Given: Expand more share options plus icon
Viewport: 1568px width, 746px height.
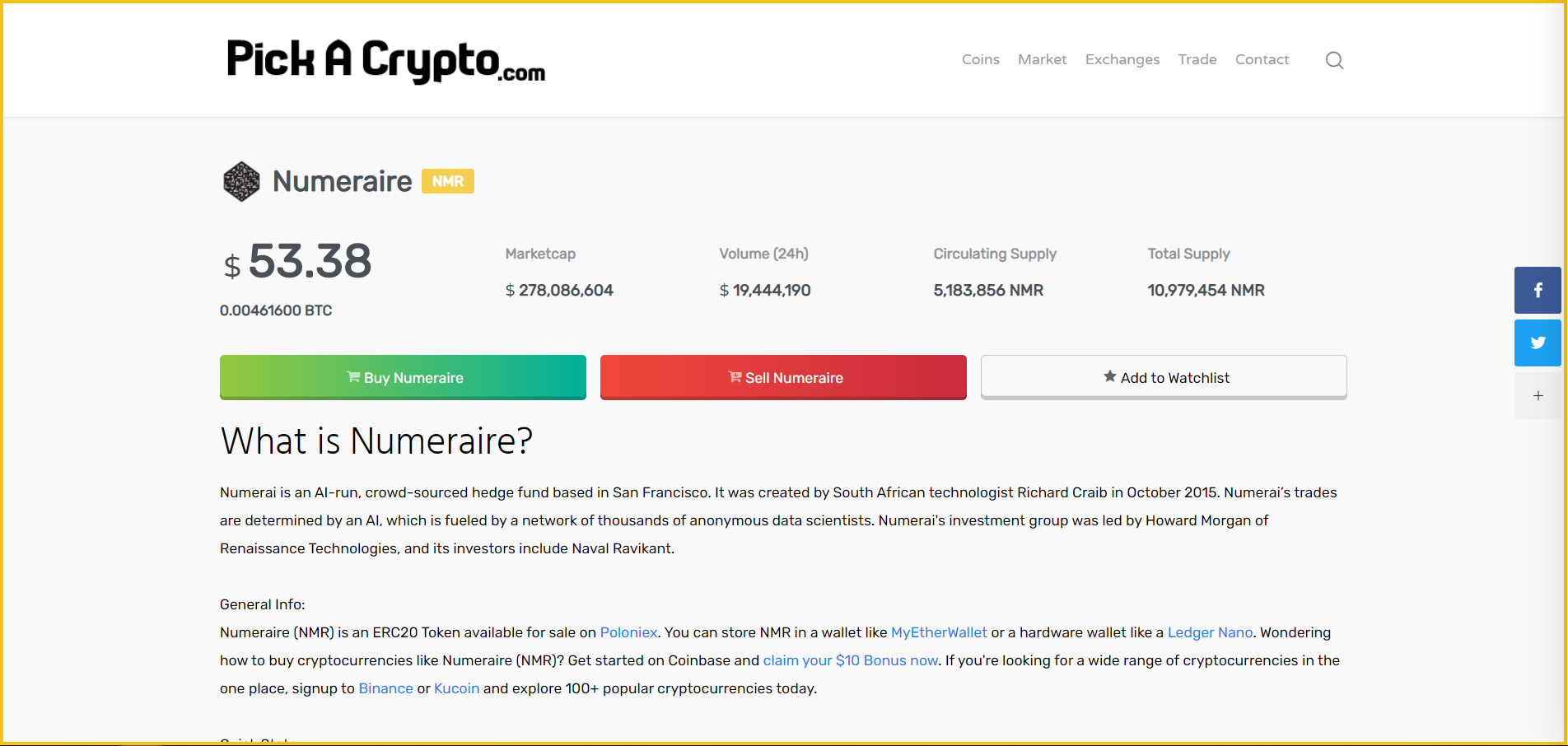Looking at the screenshot, I should pos(1538,395).
